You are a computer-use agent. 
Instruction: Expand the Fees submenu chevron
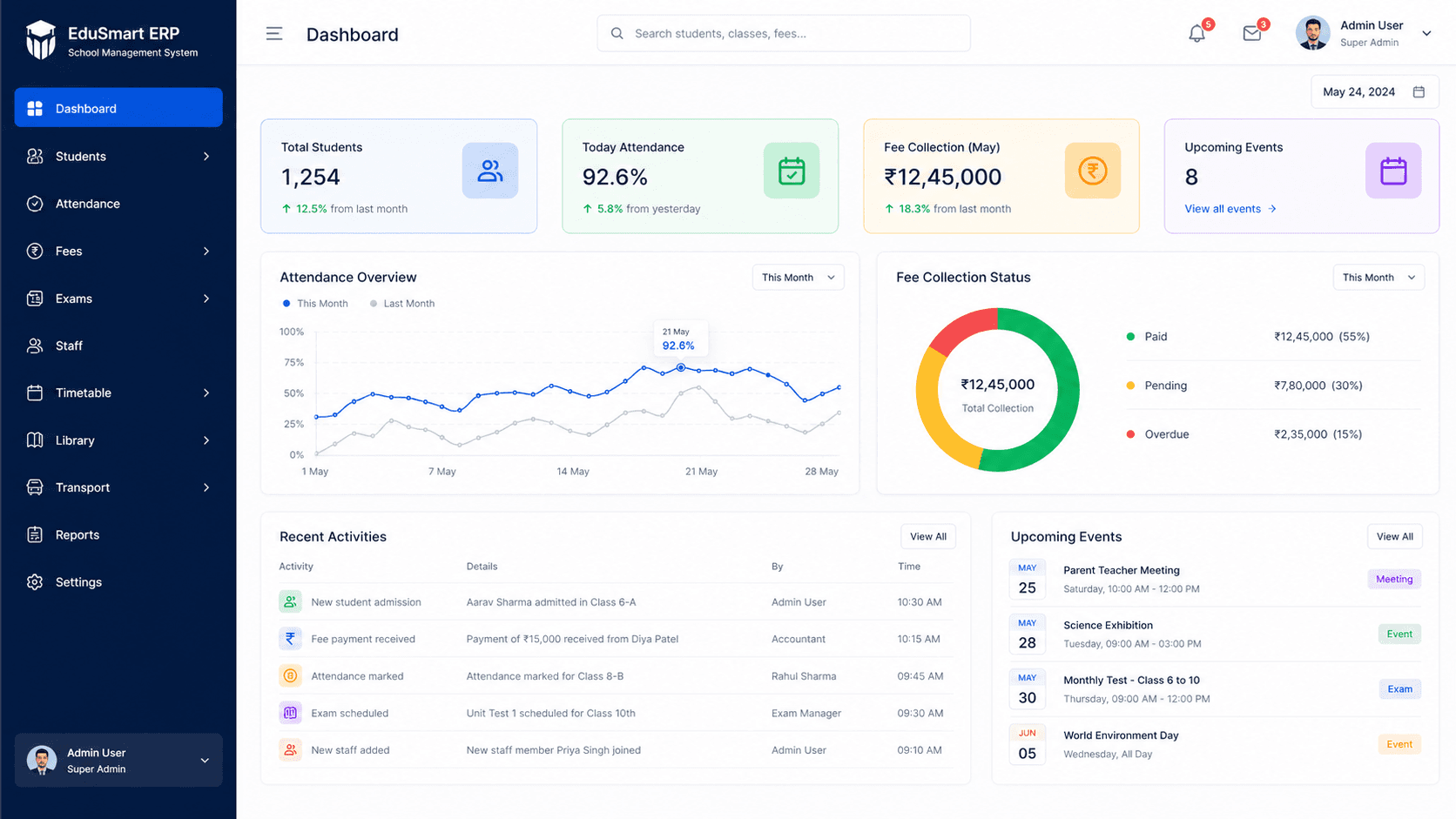[206, 252]
